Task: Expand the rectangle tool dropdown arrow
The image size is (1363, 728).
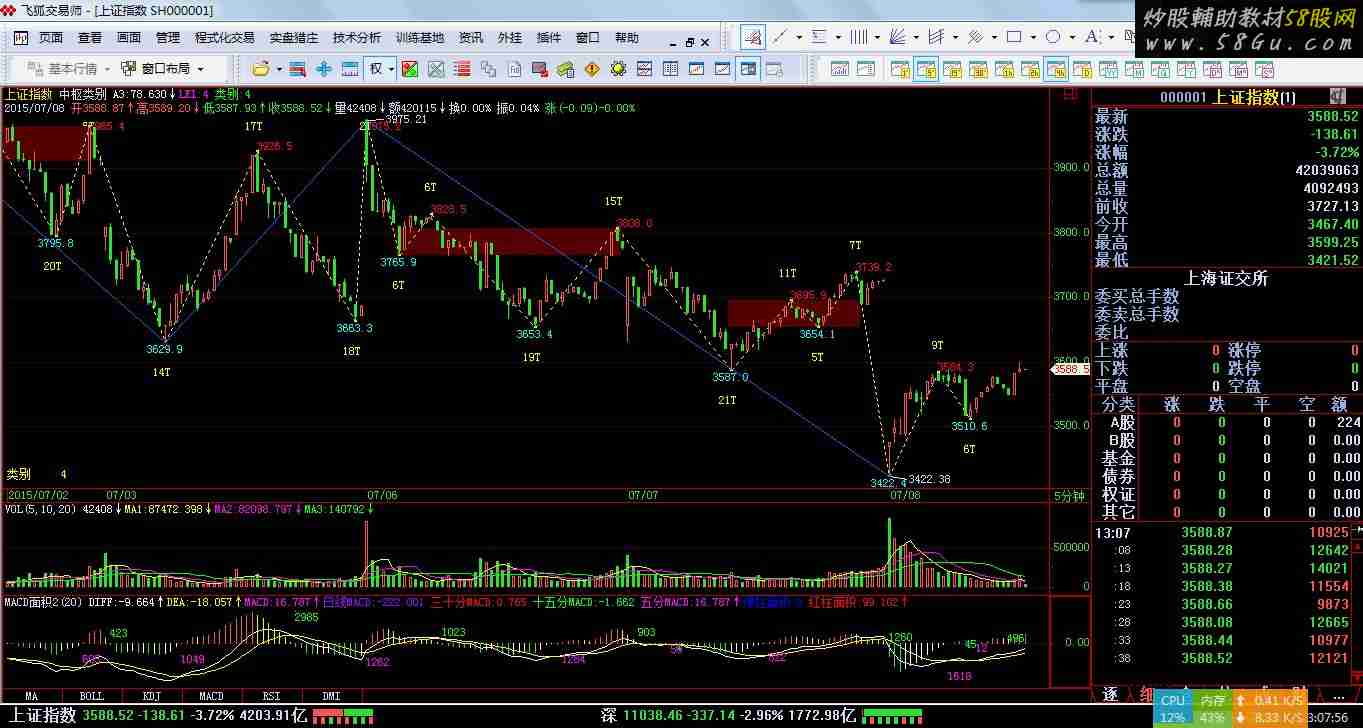Action: click(1033, 37)
